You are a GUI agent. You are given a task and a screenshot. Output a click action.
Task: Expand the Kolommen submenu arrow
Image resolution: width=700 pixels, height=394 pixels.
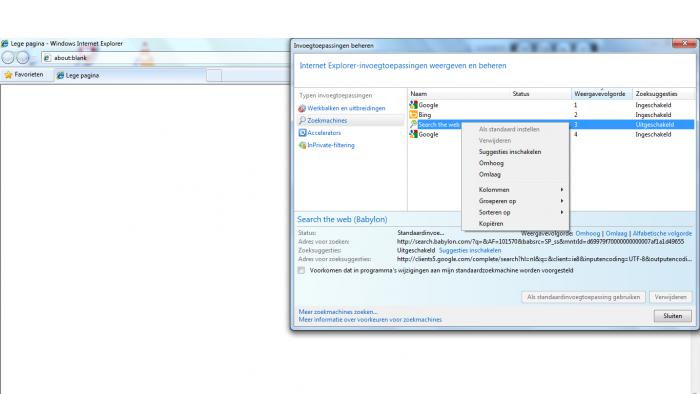pos(562,190)
